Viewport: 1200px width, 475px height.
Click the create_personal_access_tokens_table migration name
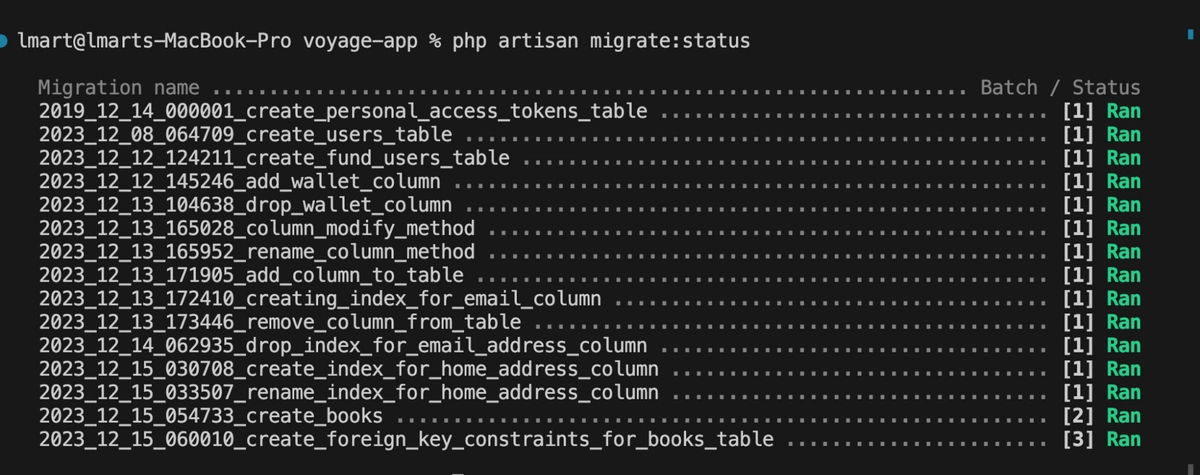click(x=343, y=111)
